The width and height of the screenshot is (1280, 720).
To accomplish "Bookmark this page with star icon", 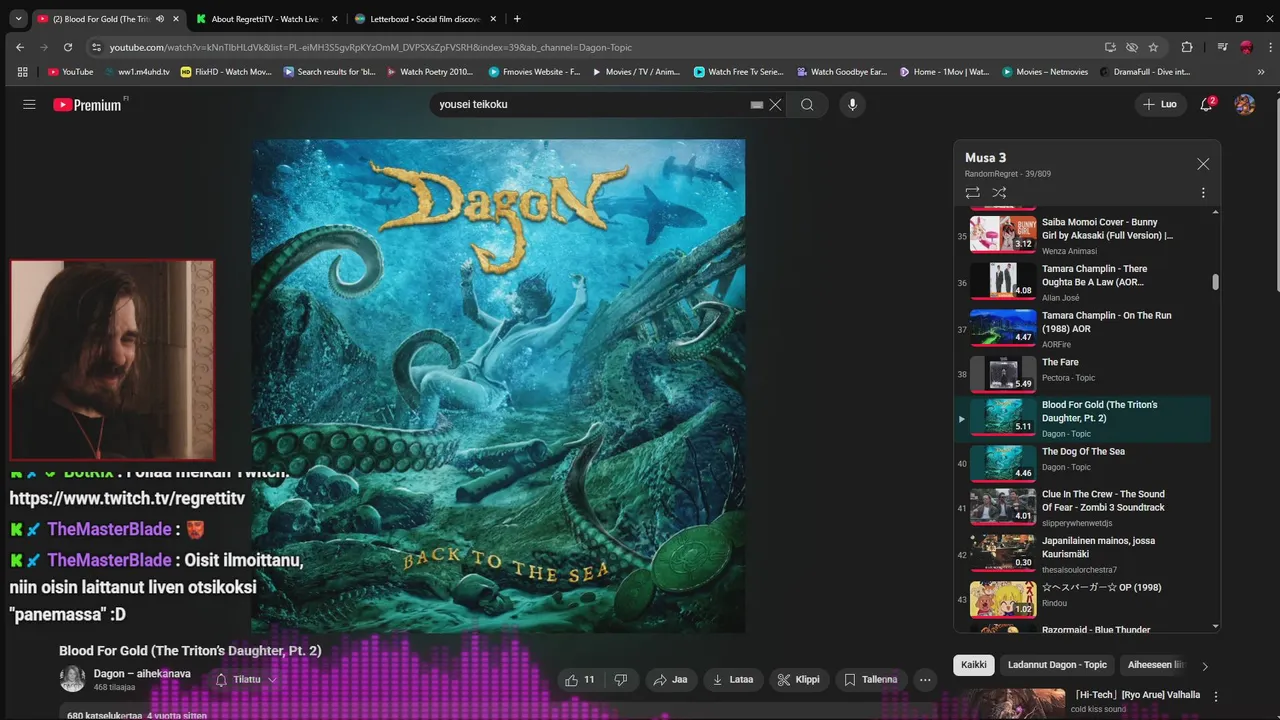I will [1153, 47].
